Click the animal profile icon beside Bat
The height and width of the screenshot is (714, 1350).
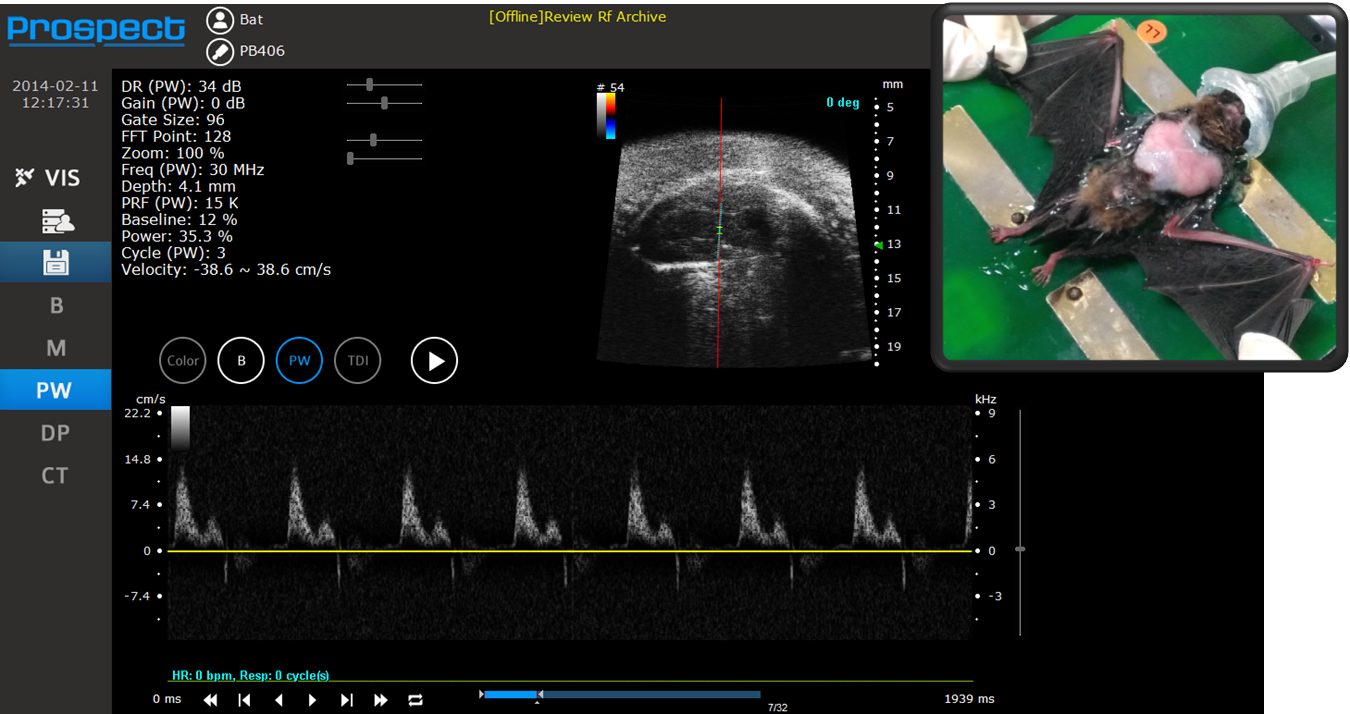(218, 19)
